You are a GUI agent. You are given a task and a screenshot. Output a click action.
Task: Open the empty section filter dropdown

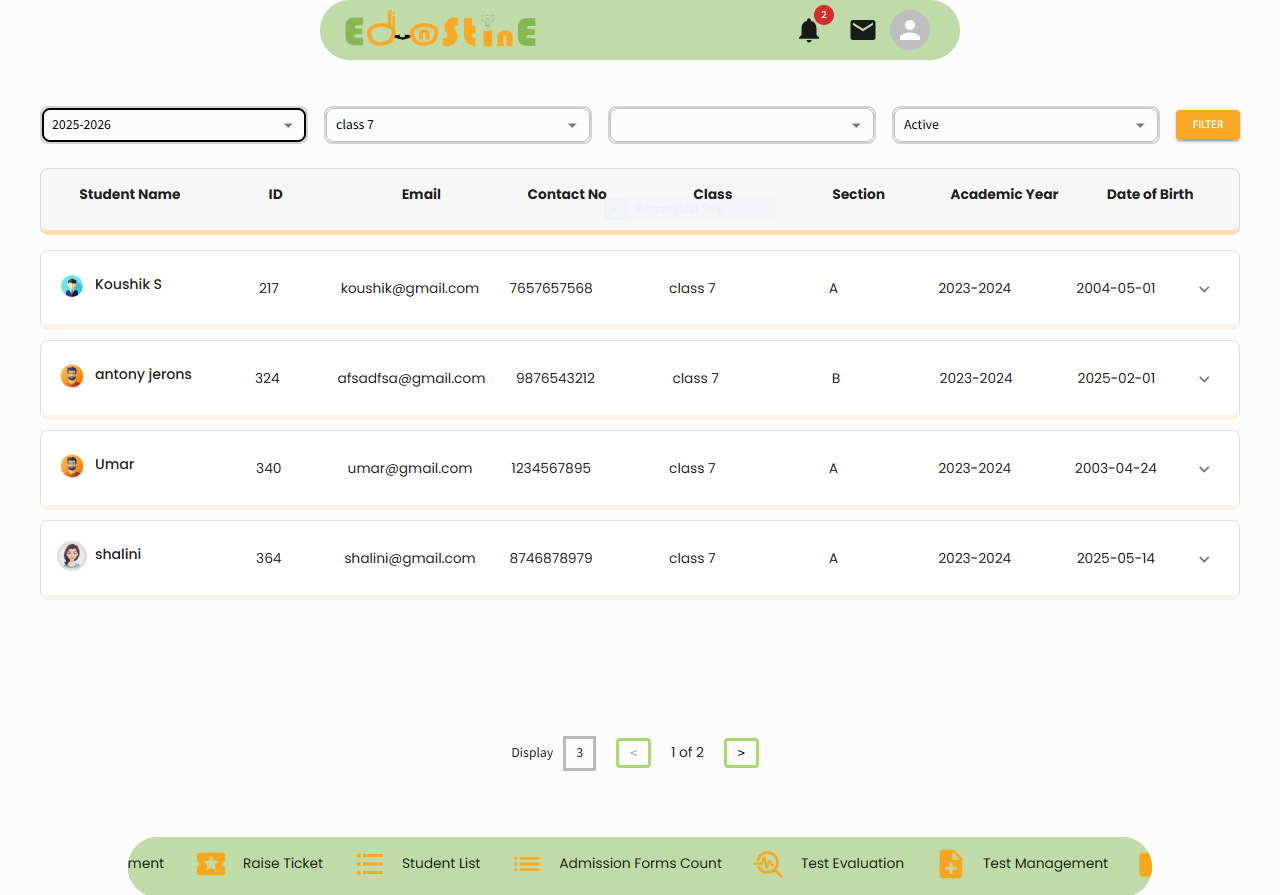coord(741,125)
